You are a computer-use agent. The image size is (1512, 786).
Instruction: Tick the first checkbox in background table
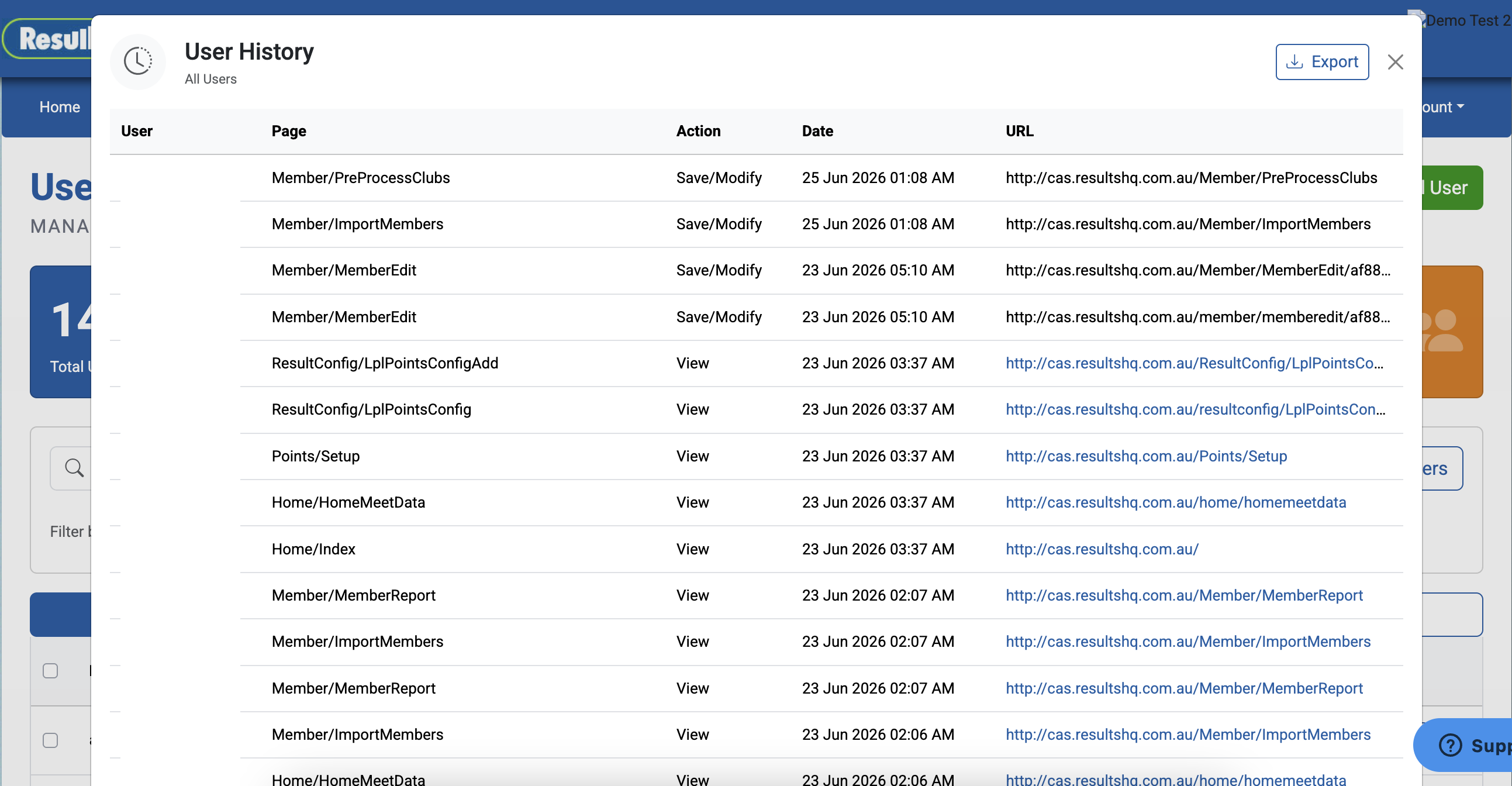(x=50, y=670)
